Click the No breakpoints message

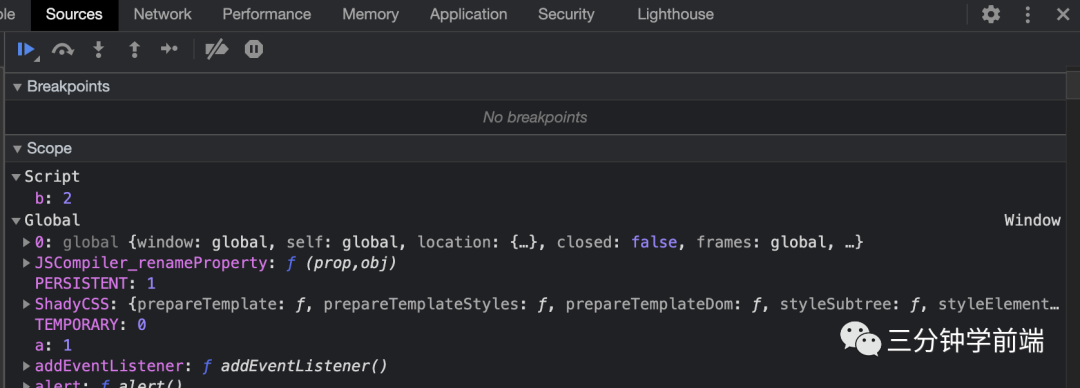click(x=535, y=117)
